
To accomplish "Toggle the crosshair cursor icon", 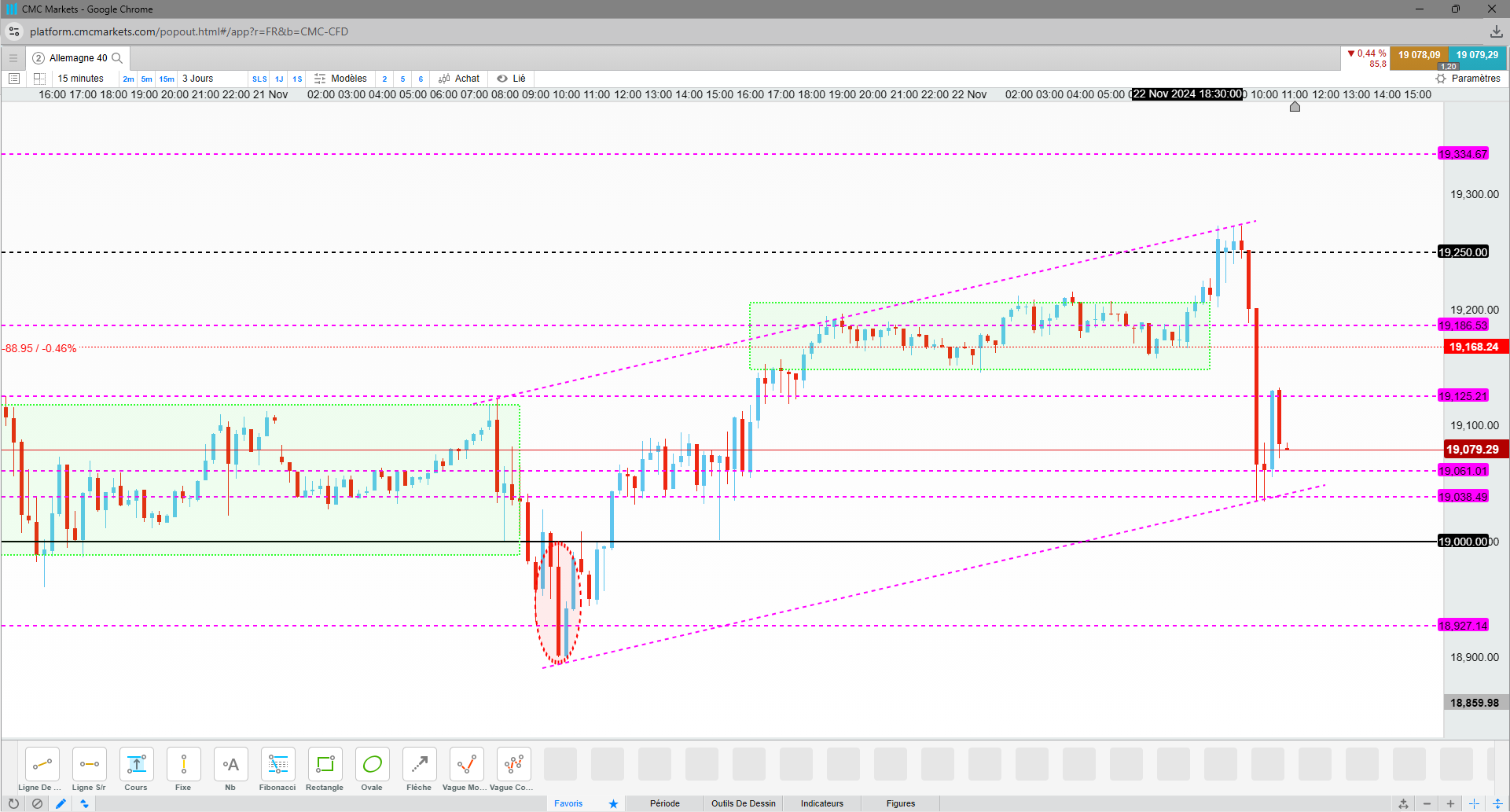I will pyautogui.click(x=1474, y=803).
